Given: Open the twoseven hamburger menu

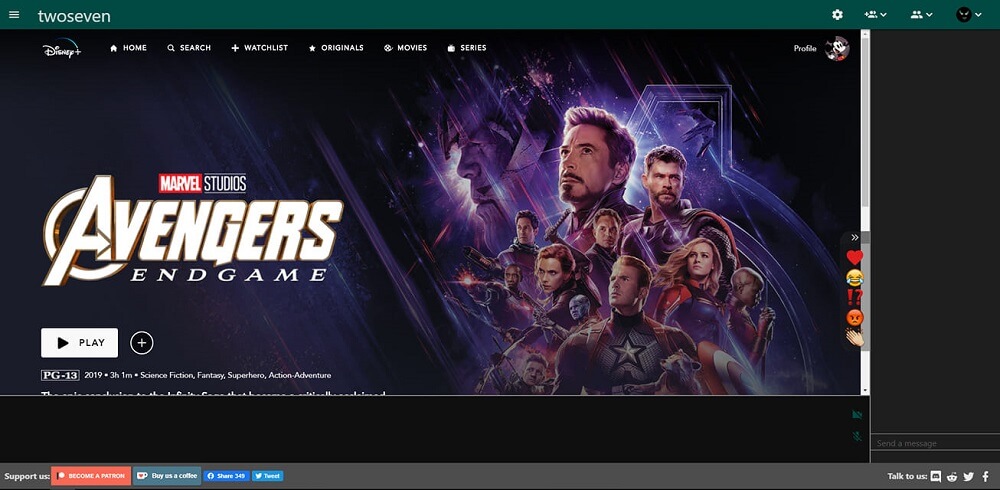Looking at the screenshot, I should 14,15.
